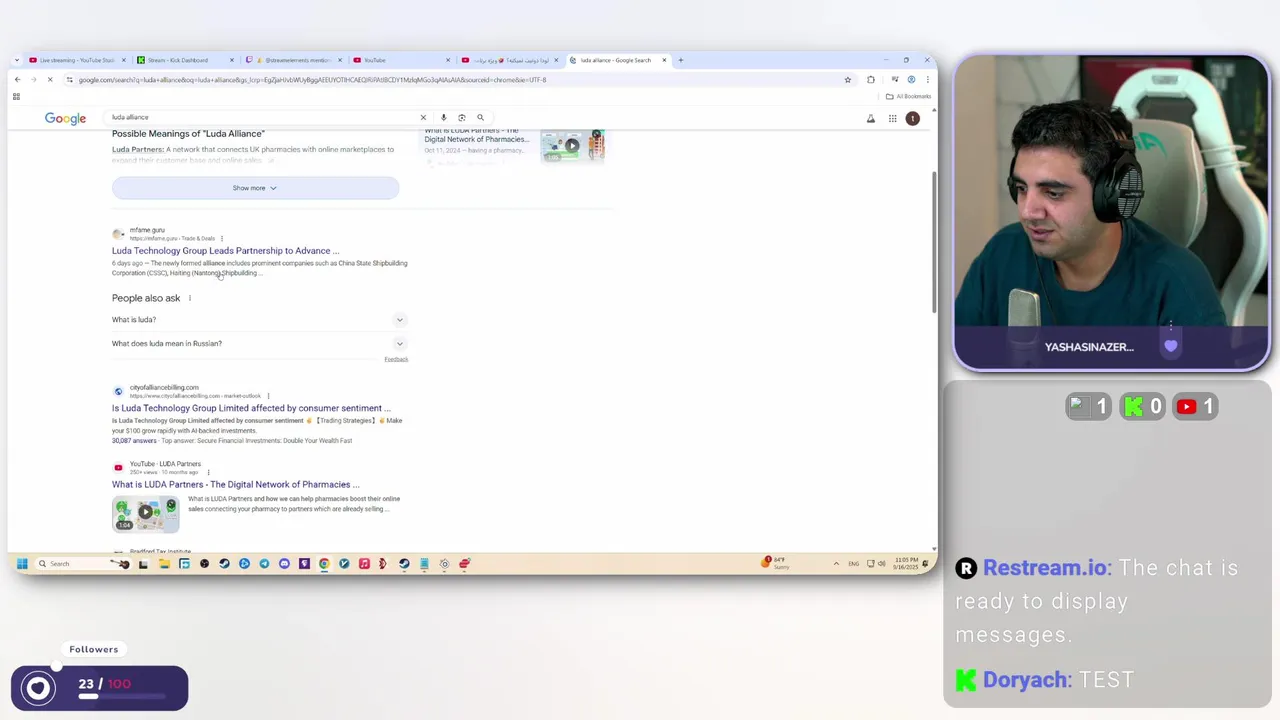This screenshot has width=1280, height=720.
Task: Expand 'What does luda mean in Russian?'
Action: point(259,344)
